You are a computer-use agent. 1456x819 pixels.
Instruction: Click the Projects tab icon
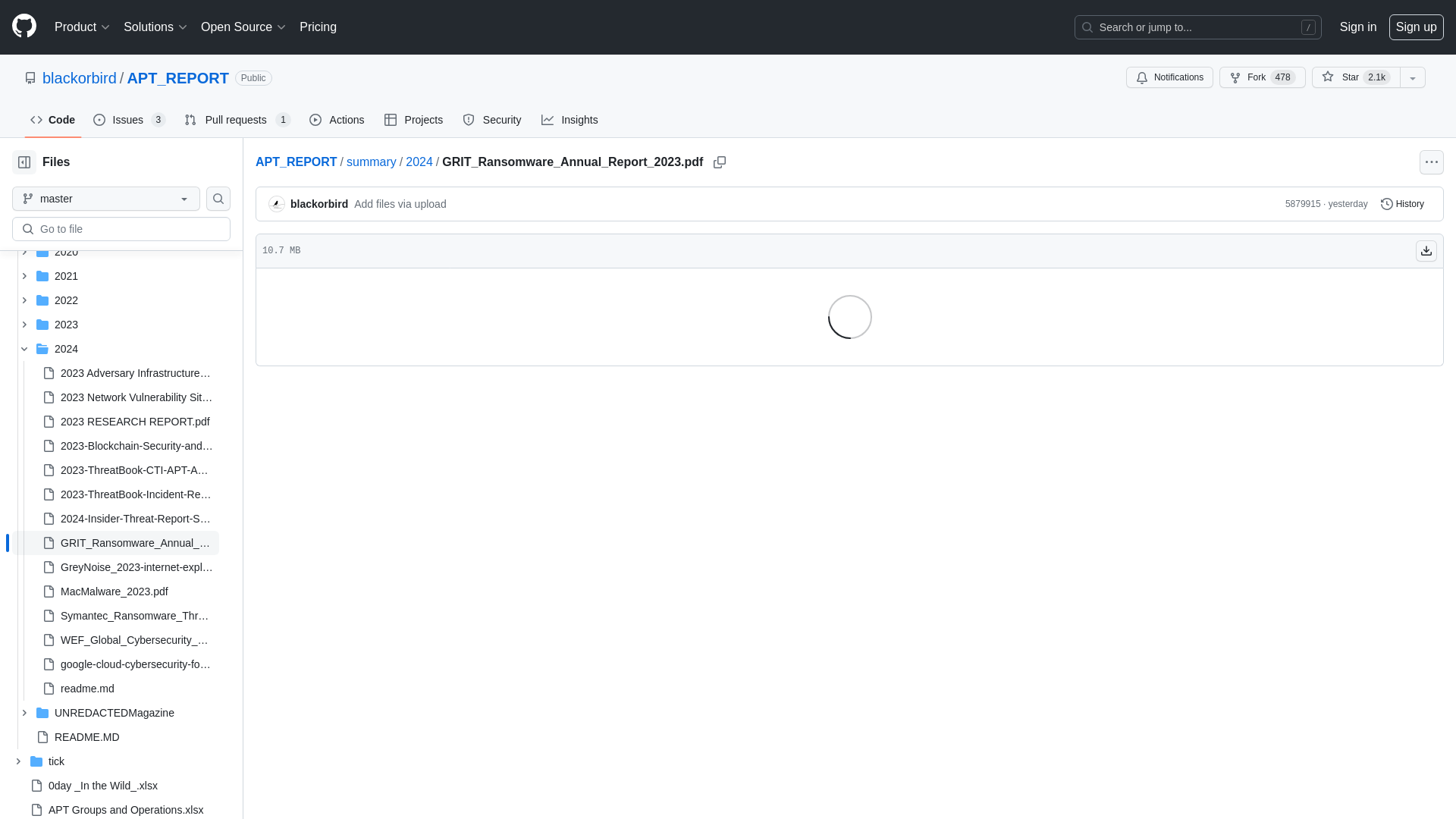click(390, 120)
